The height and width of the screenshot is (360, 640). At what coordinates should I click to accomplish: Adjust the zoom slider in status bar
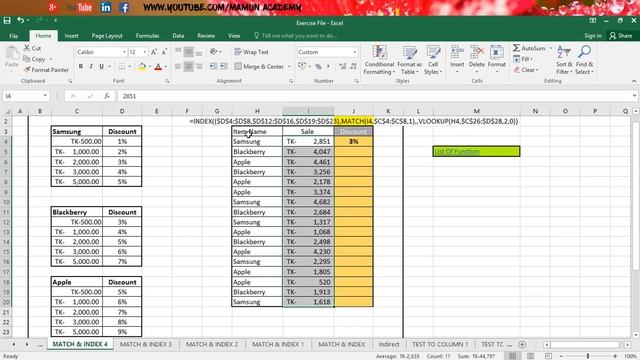[588, 356]
